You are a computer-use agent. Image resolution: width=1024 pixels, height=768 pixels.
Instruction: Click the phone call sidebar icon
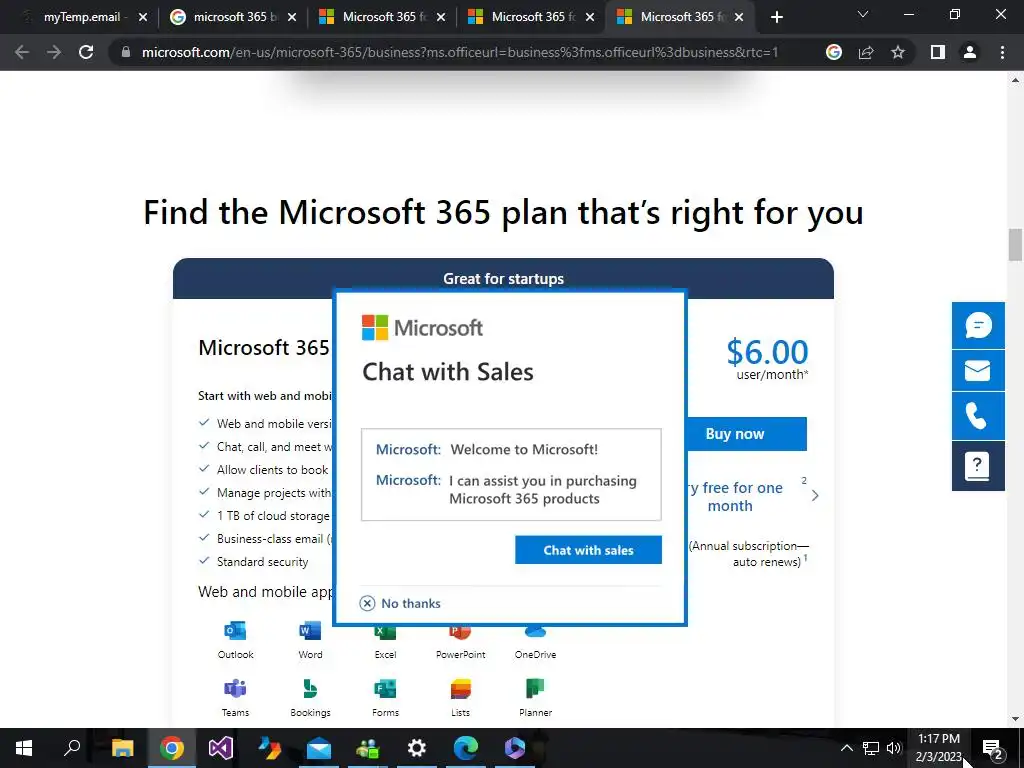[978, 416]
